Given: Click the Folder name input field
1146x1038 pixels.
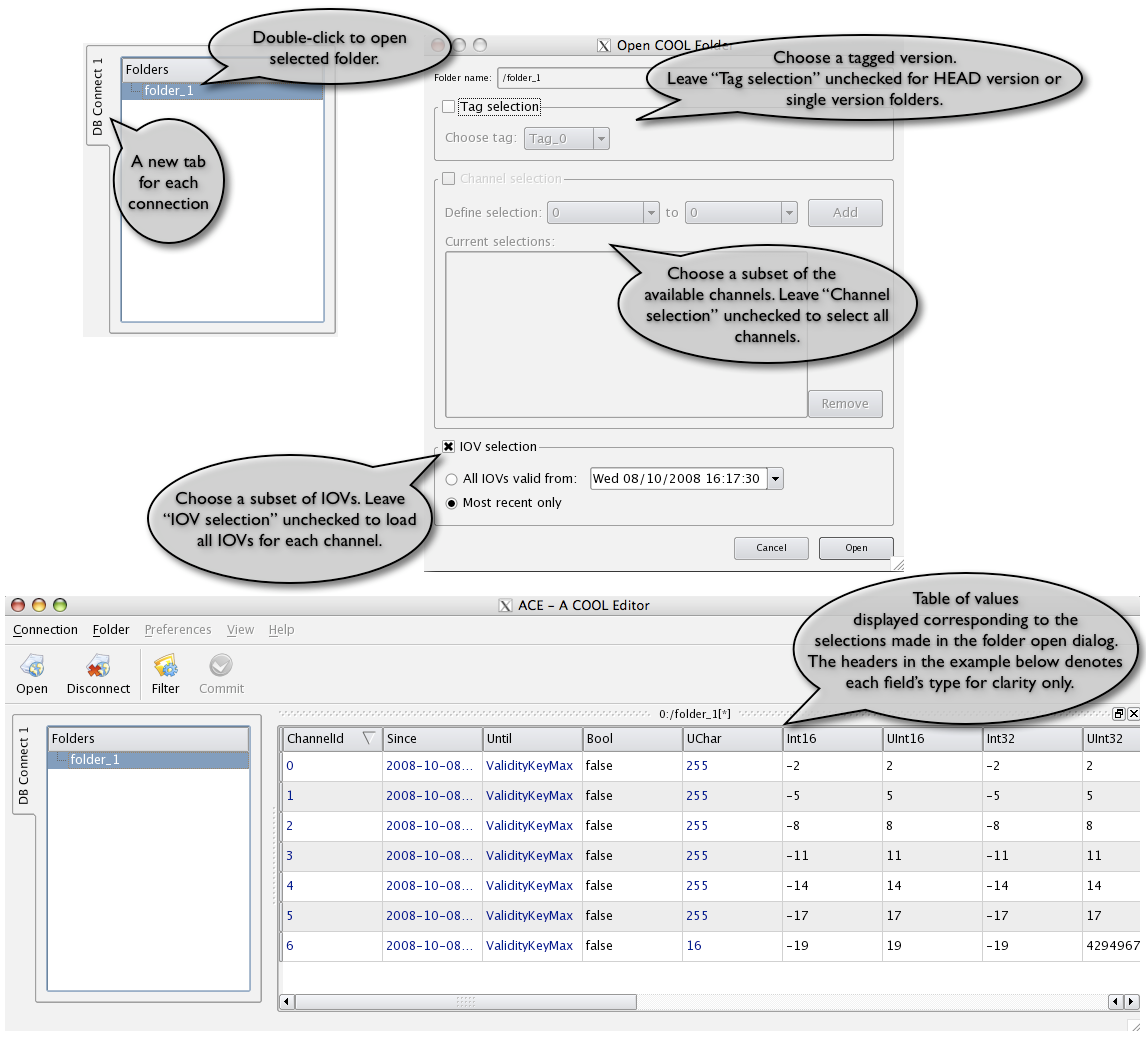Looking at the screenshot, I should [574, 77].
